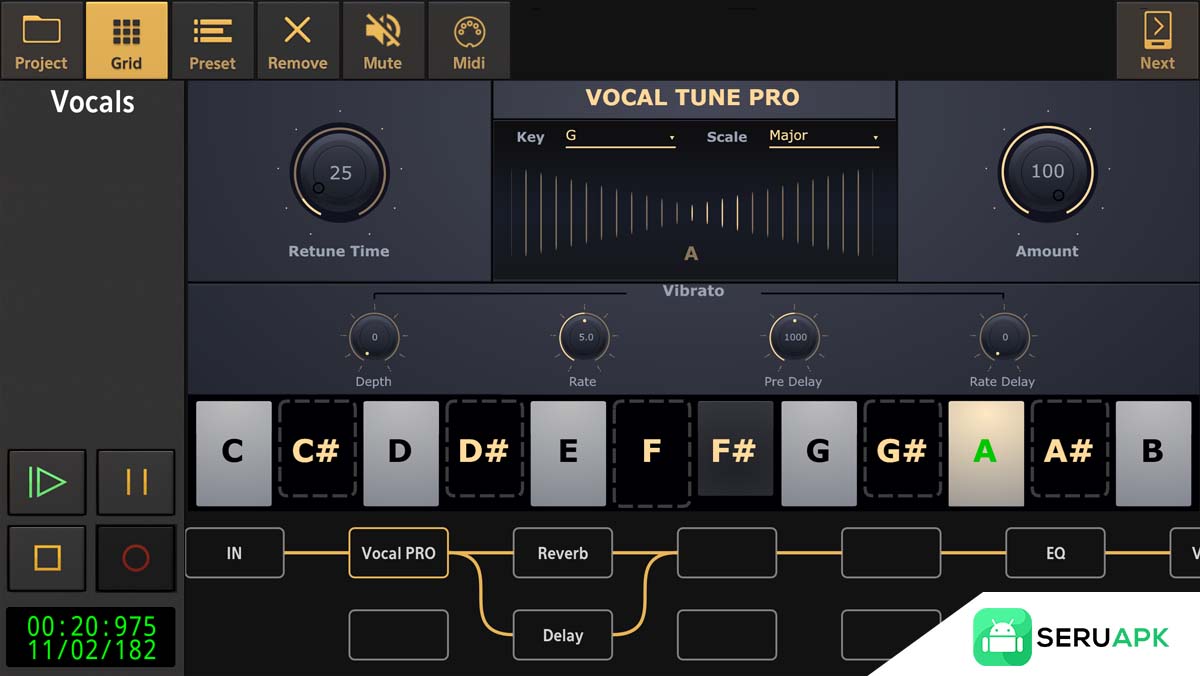Toggle the F# note key
The width and height of the screenshot is (1200, 676).
pos(734,452)
